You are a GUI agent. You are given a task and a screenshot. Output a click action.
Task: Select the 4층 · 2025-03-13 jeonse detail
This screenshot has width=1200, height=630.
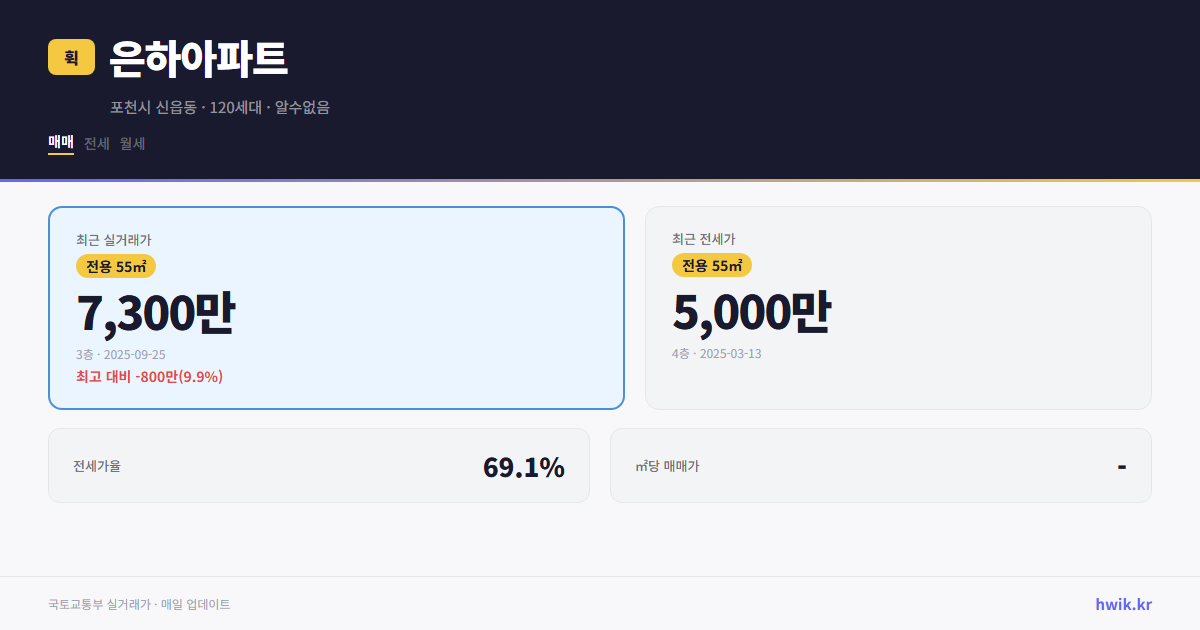[x=716, y=354]
